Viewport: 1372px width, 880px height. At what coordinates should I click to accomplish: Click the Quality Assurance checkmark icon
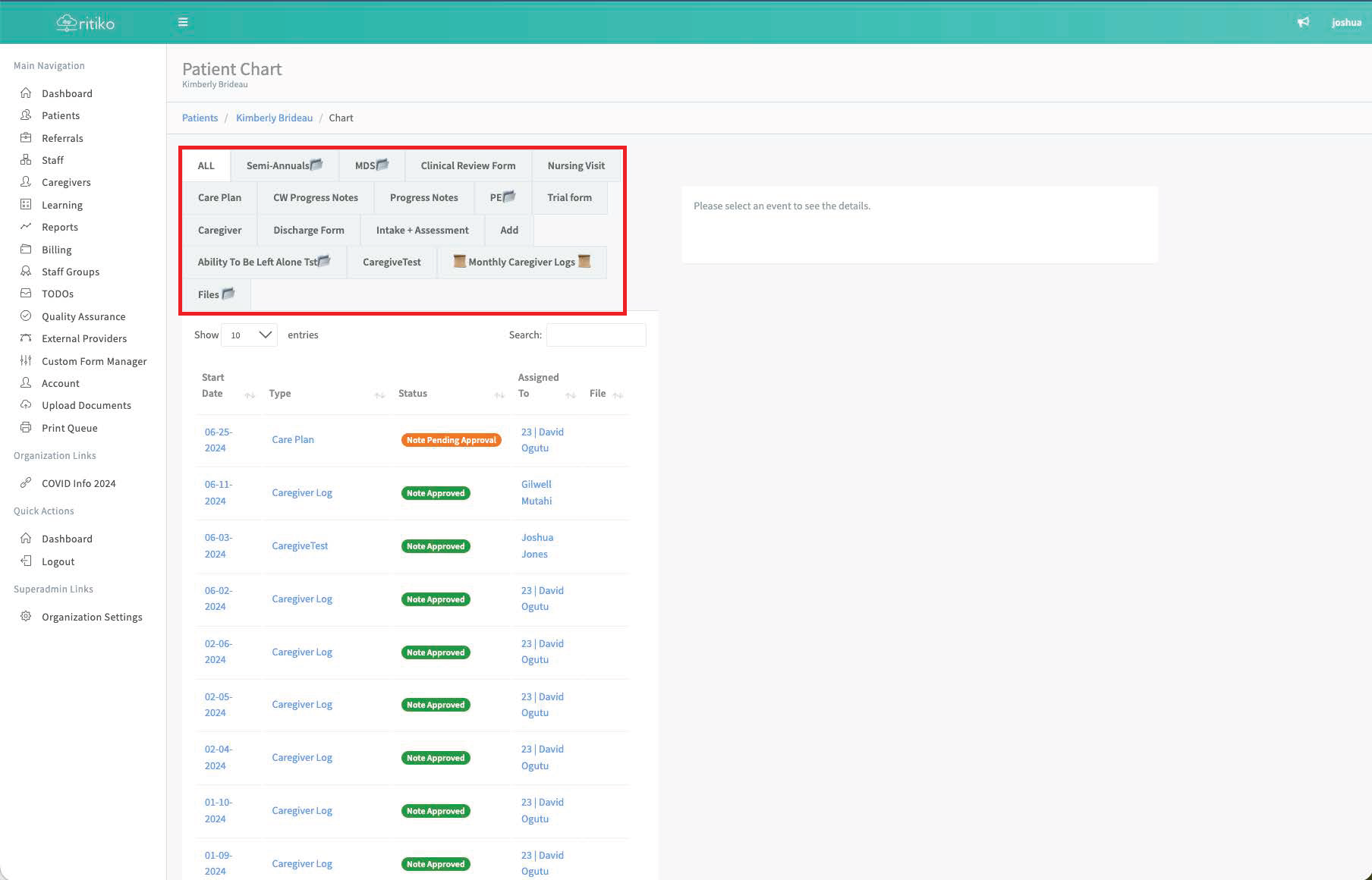pyautogui.click(x=26, y=316)
